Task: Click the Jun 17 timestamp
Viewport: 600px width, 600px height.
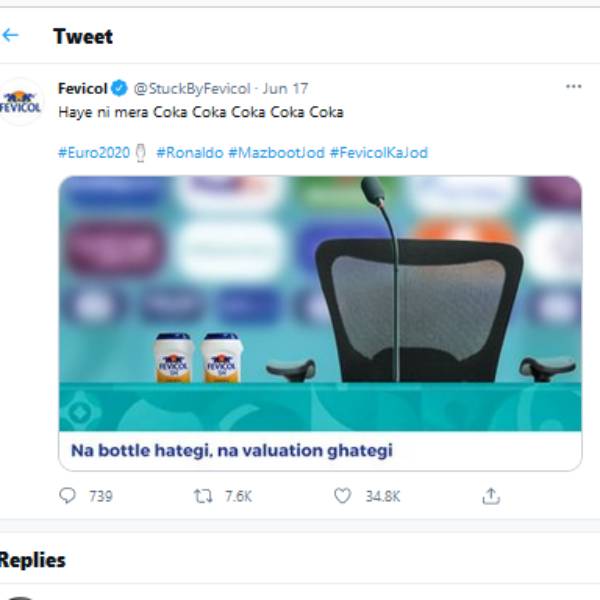Action: click(x=286, y=89)
